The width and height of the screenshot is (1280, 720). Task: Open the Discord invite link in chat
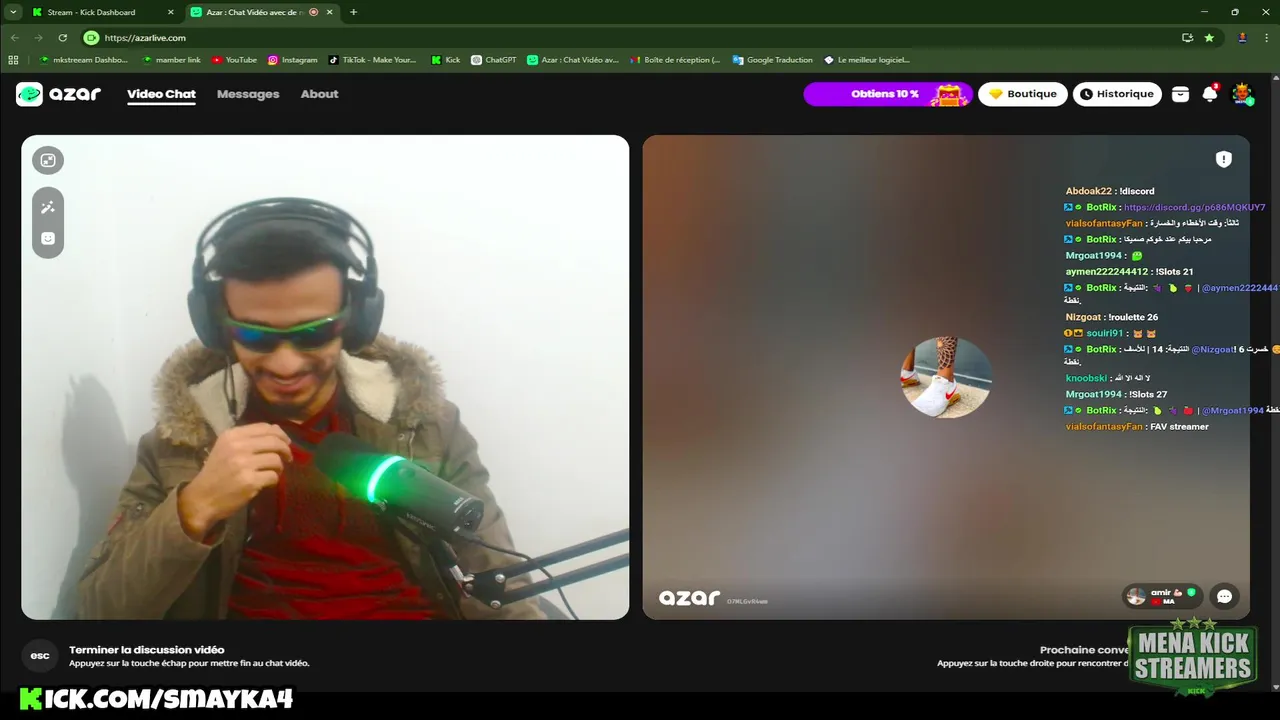[x=1194, y=207]
